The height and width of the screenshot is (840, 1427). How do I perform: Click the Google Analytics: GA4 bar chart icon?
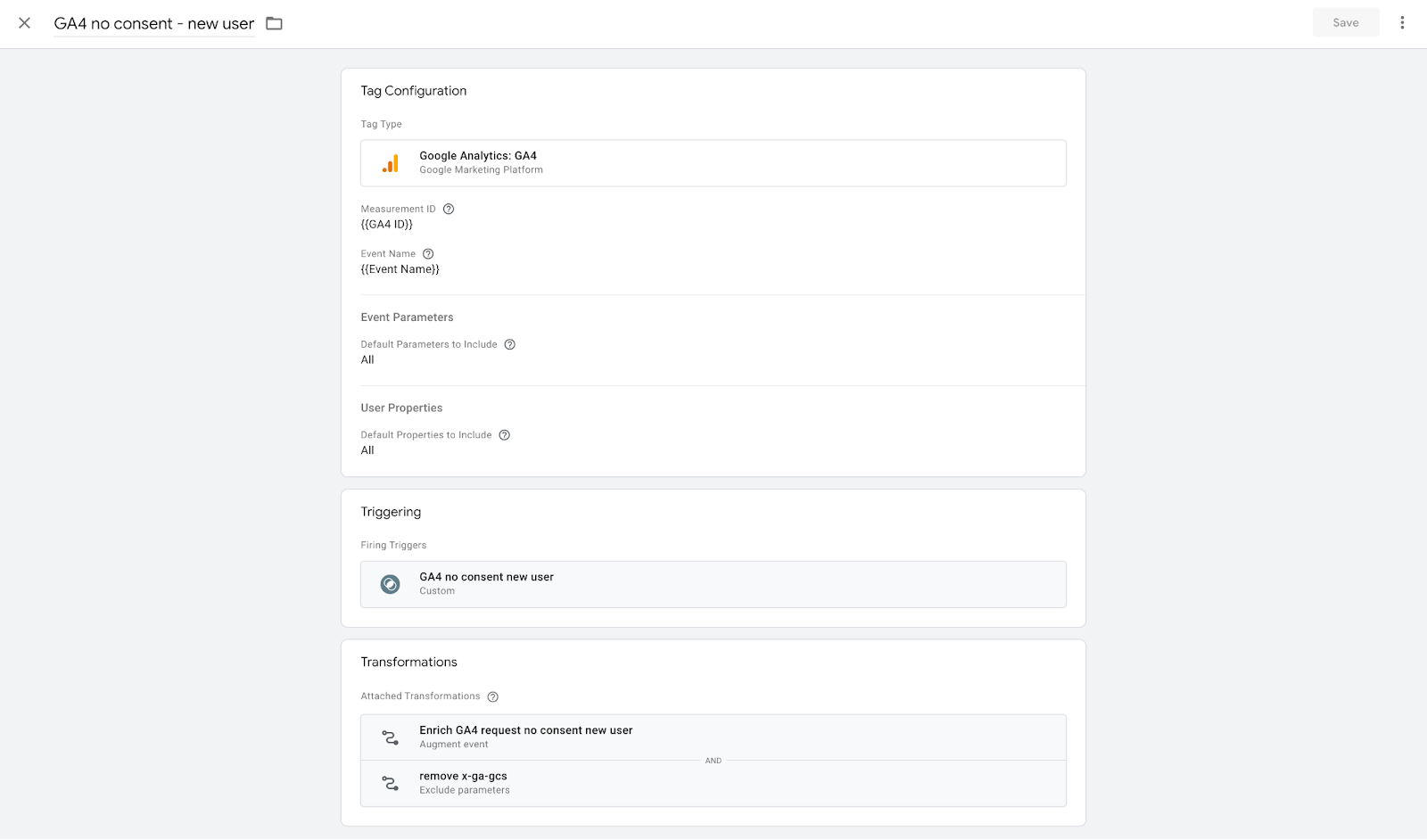(x=391, y=163)
